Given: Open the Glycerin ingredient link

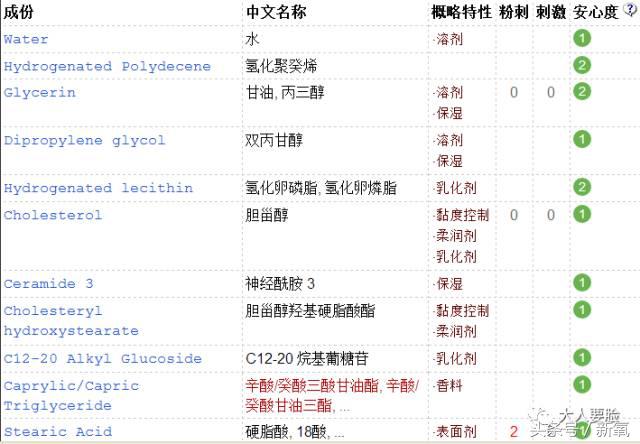Looking at the screenshot, I should tap(40, 93).
